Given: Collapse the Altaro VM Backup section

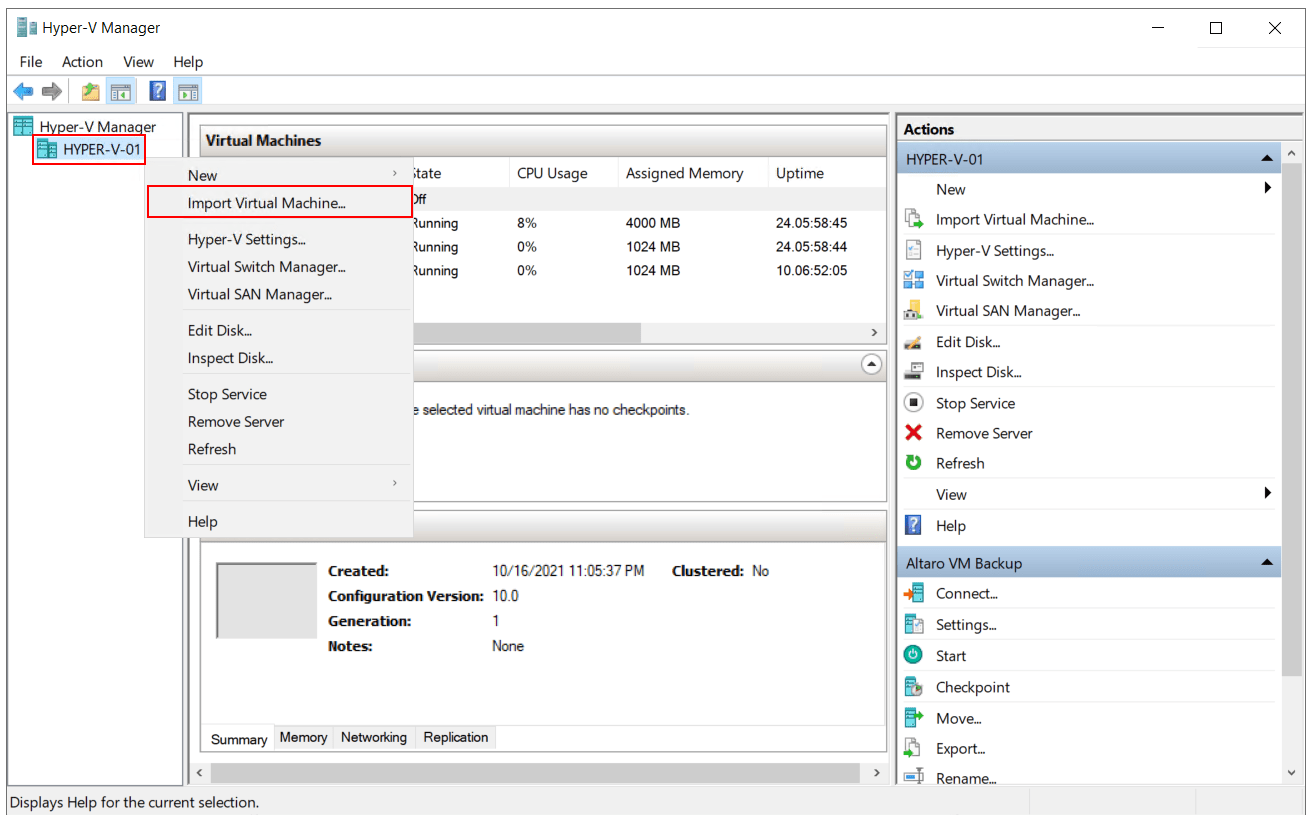Looking at the screenshot, I should pos(1268,562).
